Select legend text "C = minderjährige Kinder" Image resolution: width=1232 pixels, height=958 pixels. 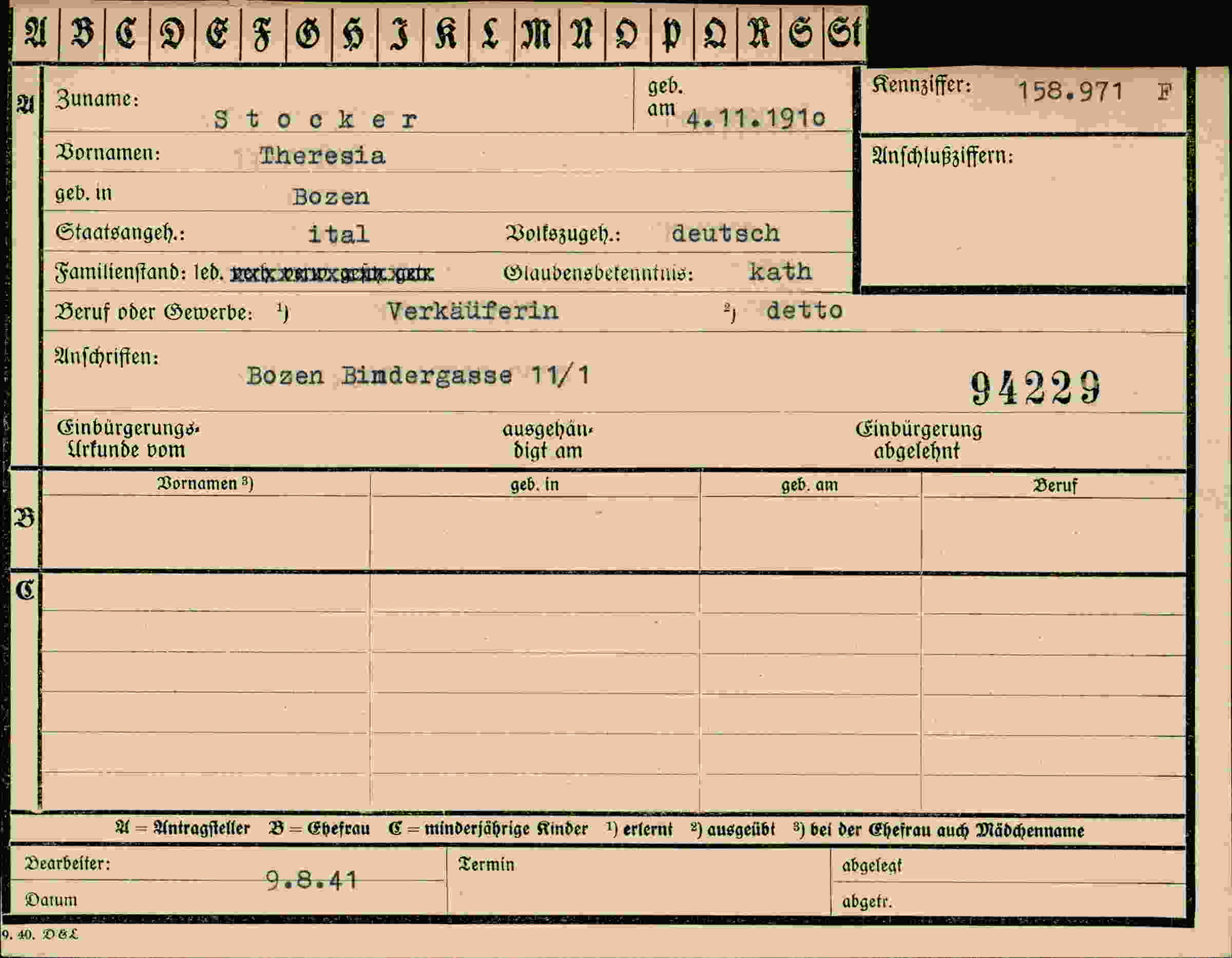pyautogui.click(x=488, y=828)
